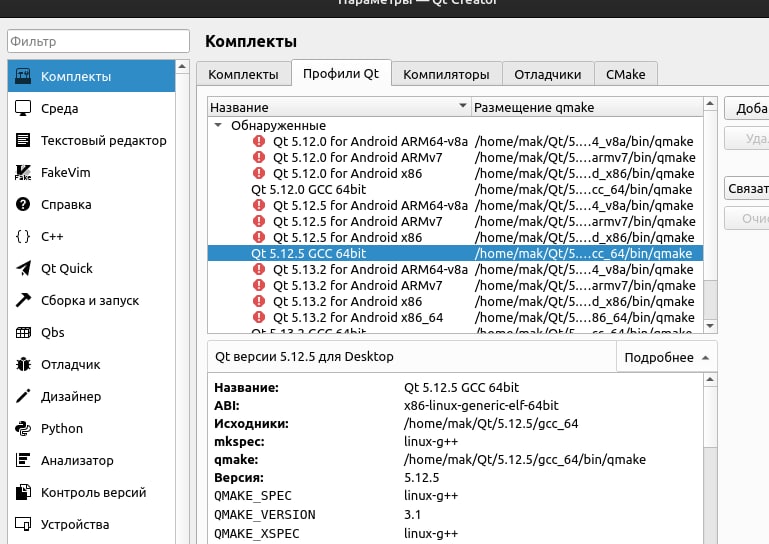Click error icon beside Qt 5.12.0 Android x86
This screenshot has width=769, height=544.
click(x=259, y=173)
